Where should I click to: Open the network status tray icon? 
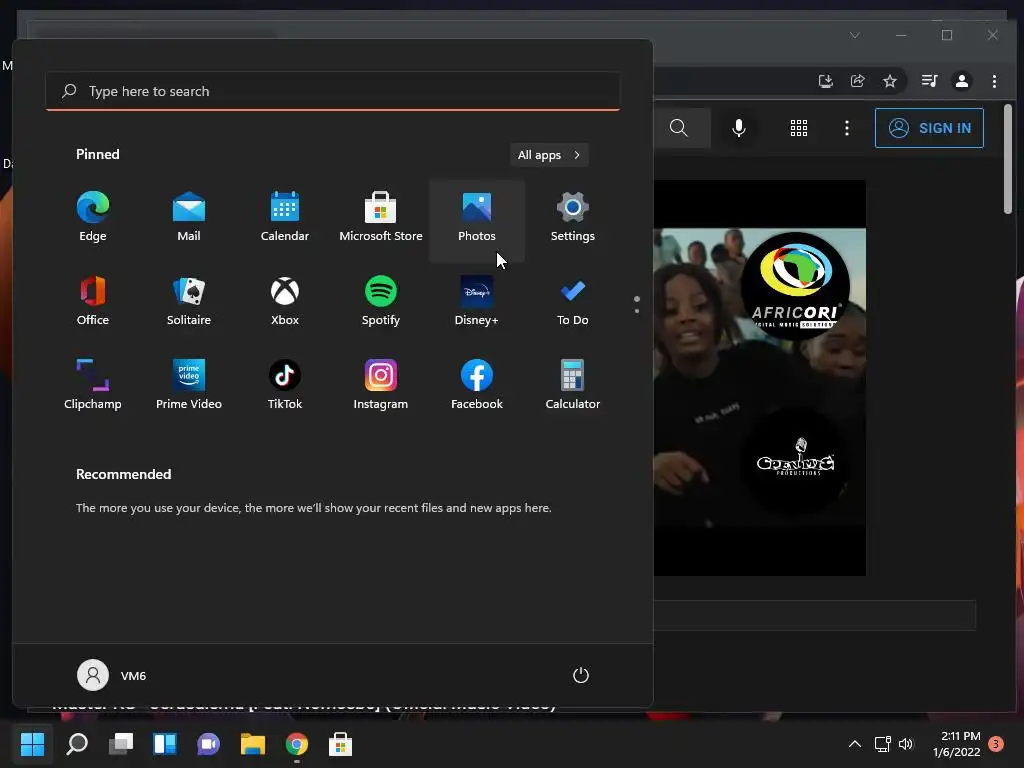883,744
